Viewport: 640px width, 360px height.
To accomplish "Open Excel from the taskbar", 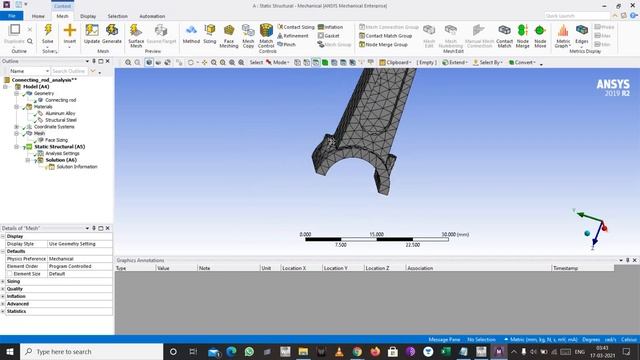I will pyautogui.click(x=446, y=351).
